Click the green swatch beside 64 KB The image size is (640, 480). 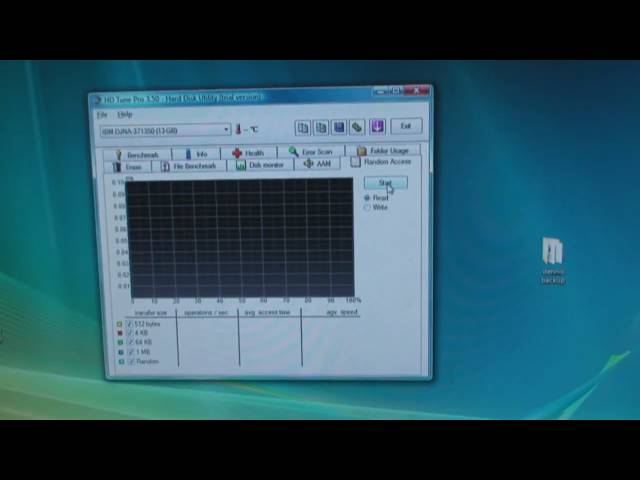(120, 342)
